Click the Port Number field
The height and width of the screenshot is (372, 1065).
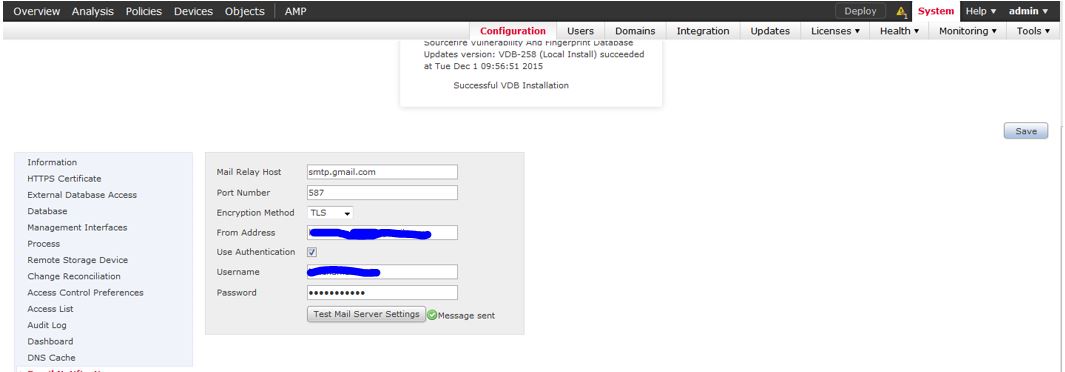coord(382,193)
